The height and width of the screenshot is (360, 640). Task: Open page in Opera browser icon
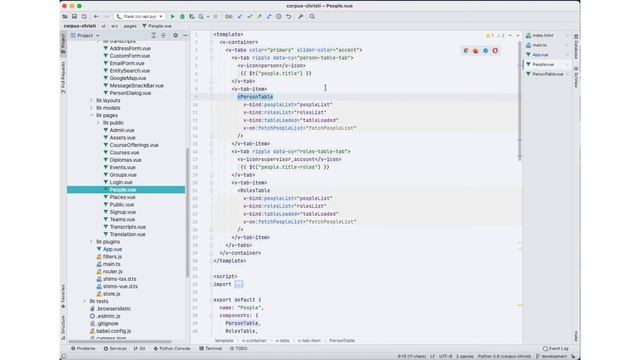tap(495, 51)
